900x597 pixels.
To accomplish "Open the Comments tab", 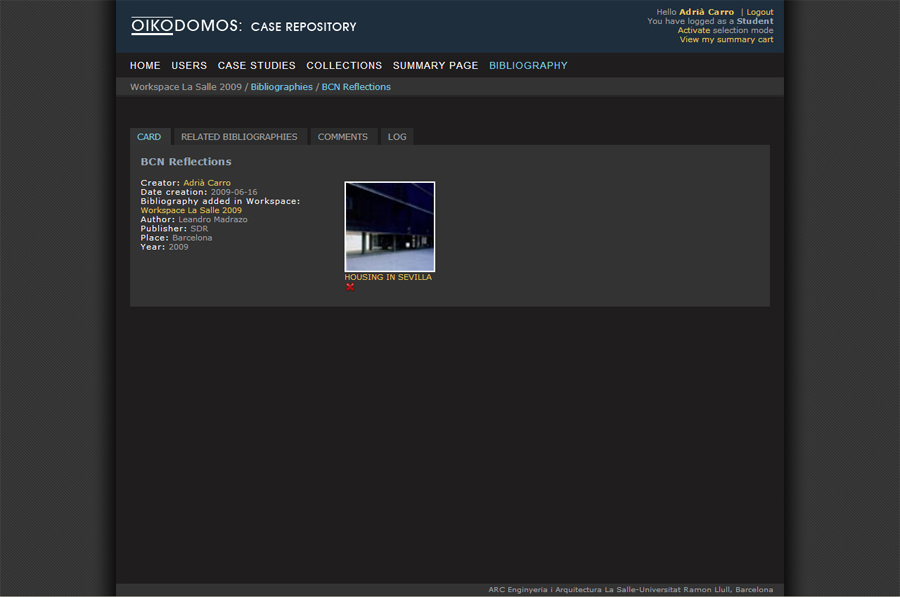I will [342, 137].
